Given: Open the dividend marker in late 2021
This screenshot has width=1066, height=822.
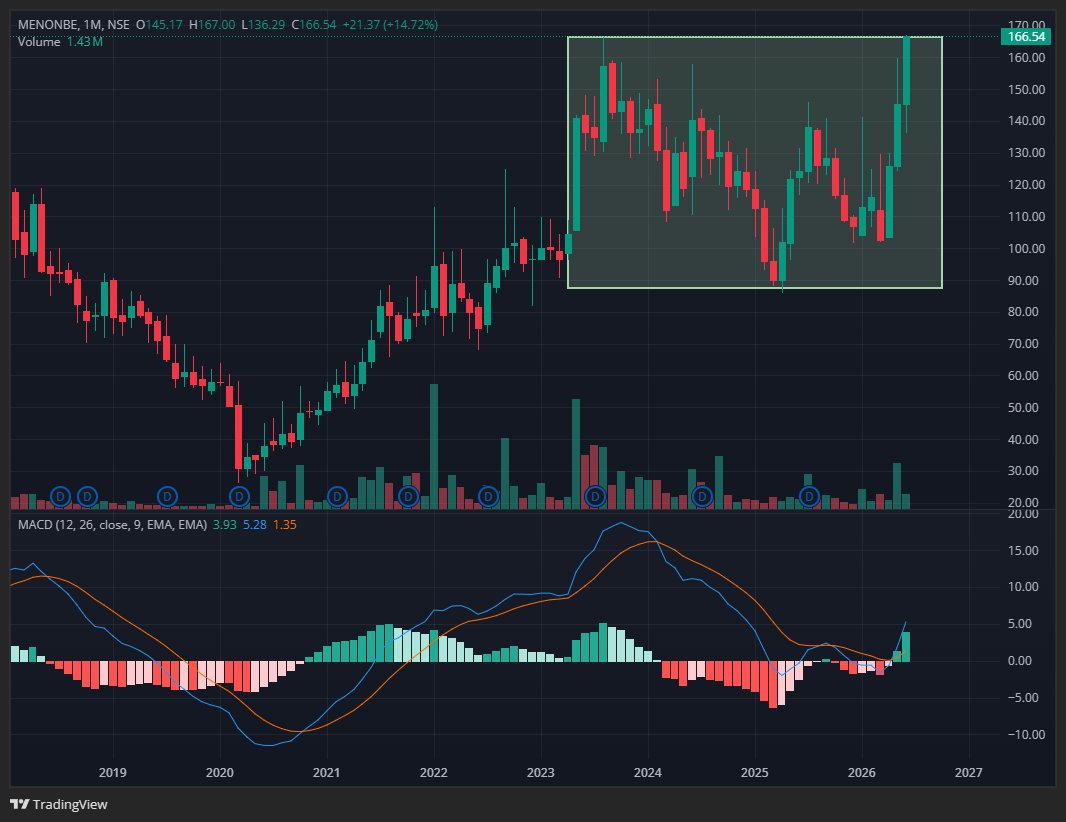Looking at the screenshot, I should click(x=408, y=497).
